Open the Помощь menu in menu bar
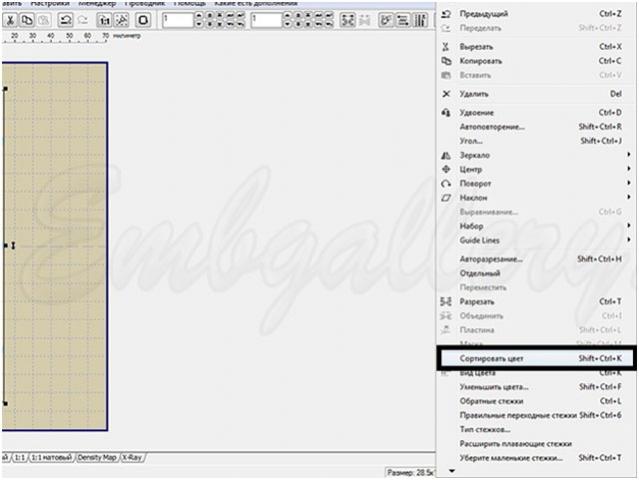The height and width of the screenshot is (480, 639). [189, 3]
